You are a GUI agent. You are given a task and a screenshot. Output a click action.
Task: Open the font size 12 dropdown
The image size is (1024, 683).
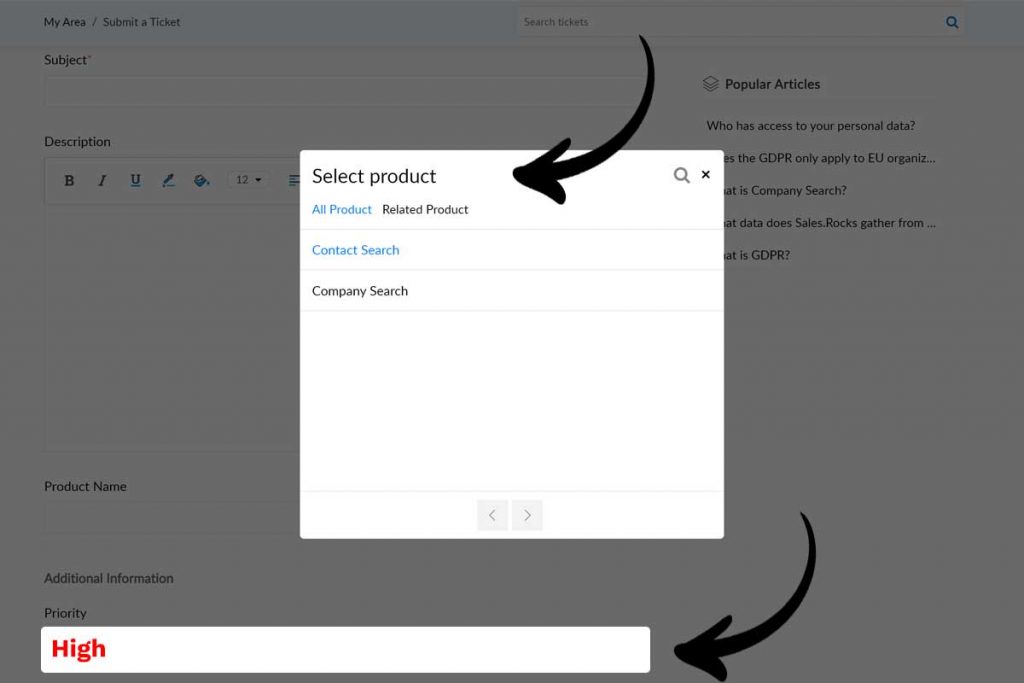(x=248, y=180)
